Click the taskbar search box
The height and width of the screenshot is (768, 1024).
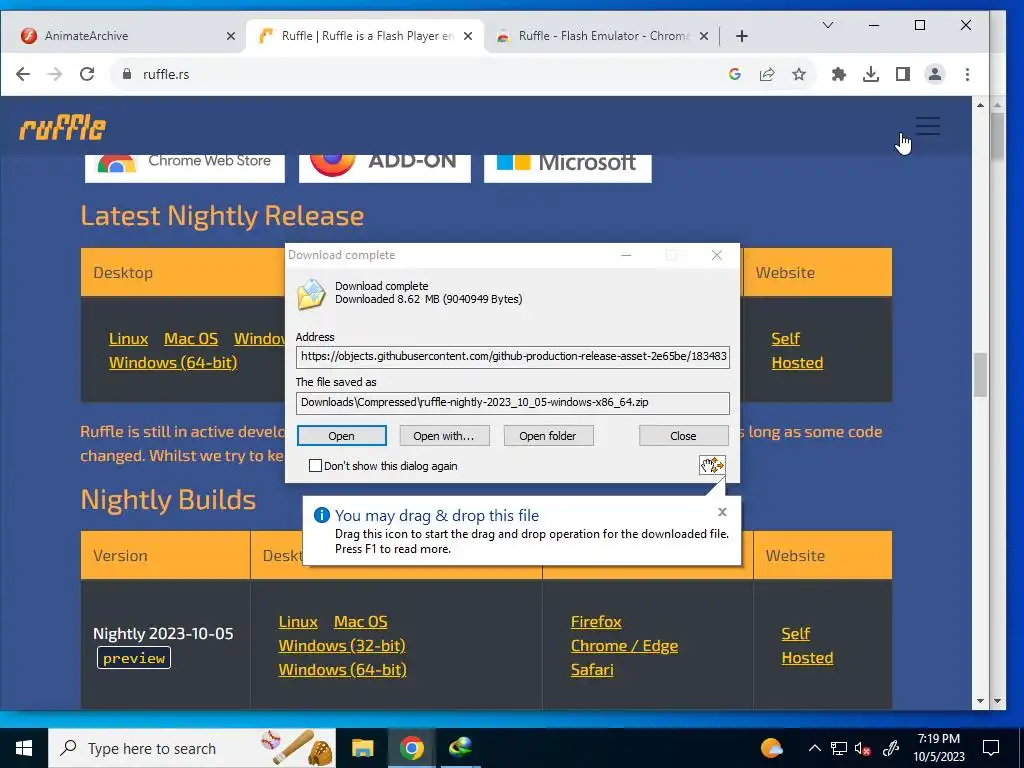click(x=192, y=748)
